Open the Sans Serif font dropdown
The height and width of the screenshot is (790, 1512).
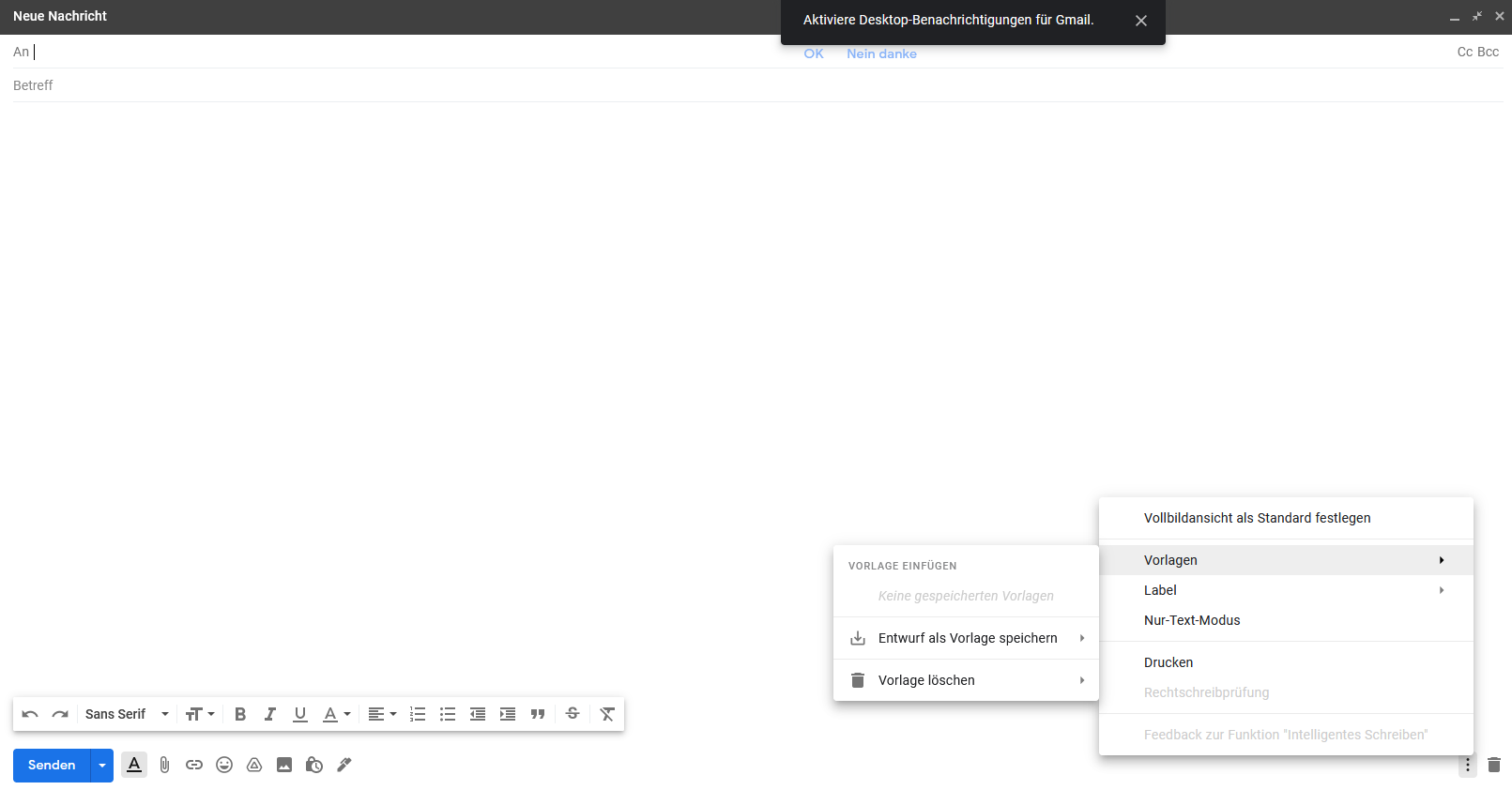pyautogui.click(x=127, y=714)
